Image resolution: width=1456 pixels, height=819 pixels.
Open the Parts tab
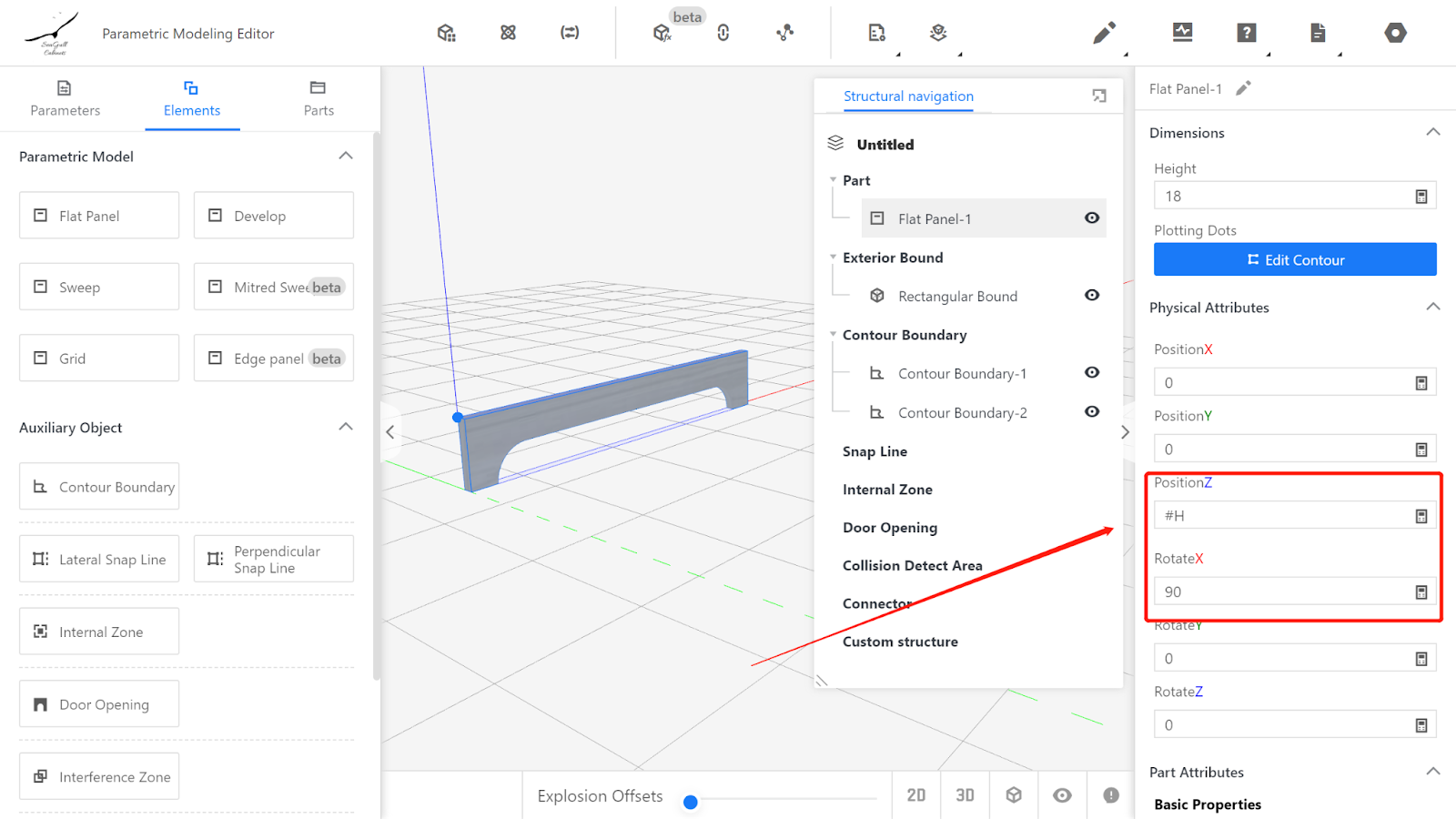[318, 98]
